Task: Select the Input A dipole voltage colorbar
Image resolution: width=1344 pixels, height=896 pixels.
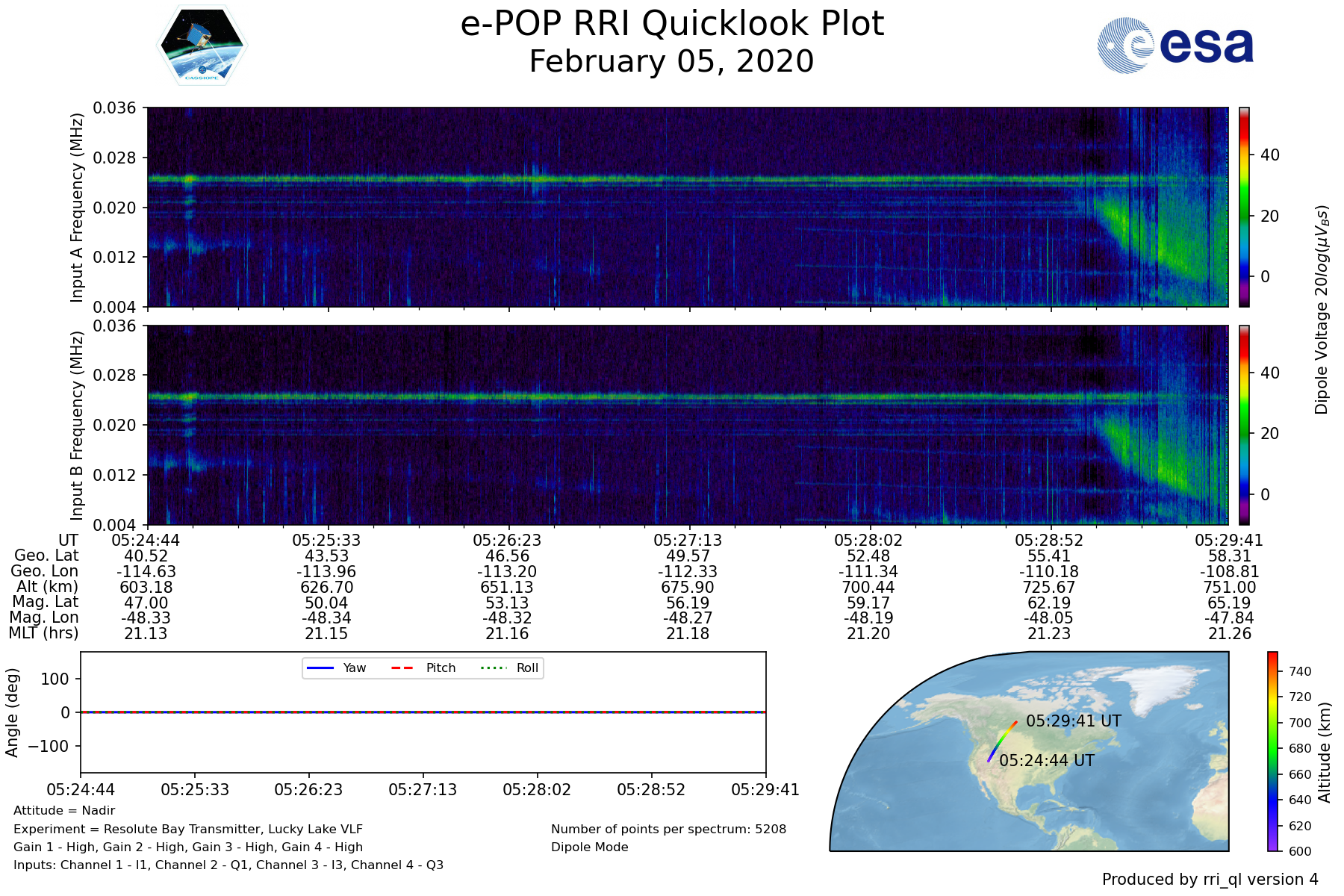Action: point(1244,207)
